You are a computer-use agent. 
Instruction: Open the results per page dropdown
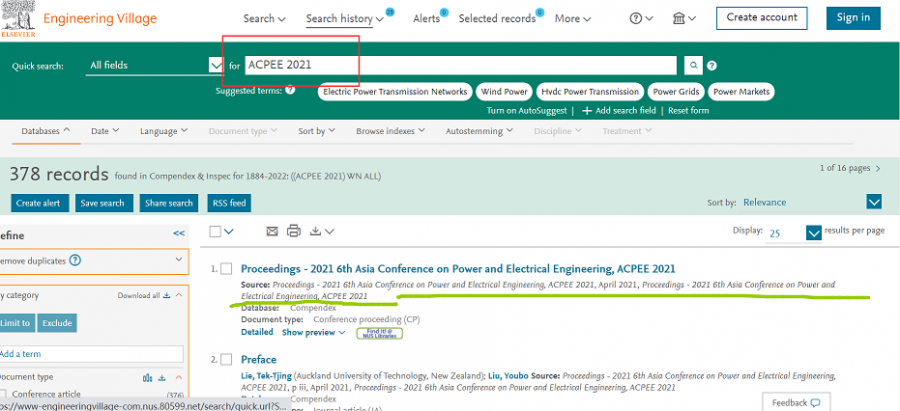coord(813,232)
